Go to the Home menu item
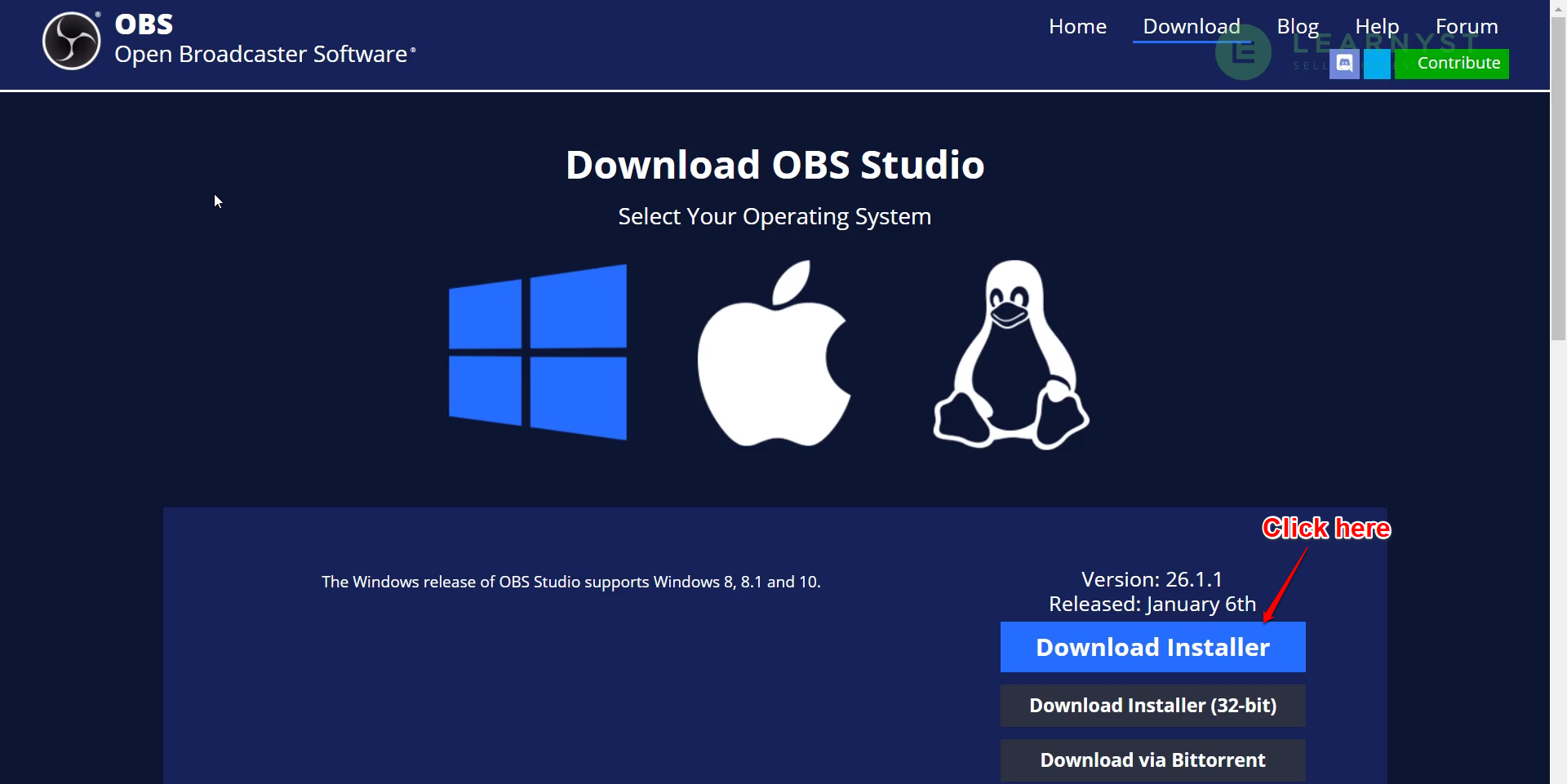 pos(1077,26)
